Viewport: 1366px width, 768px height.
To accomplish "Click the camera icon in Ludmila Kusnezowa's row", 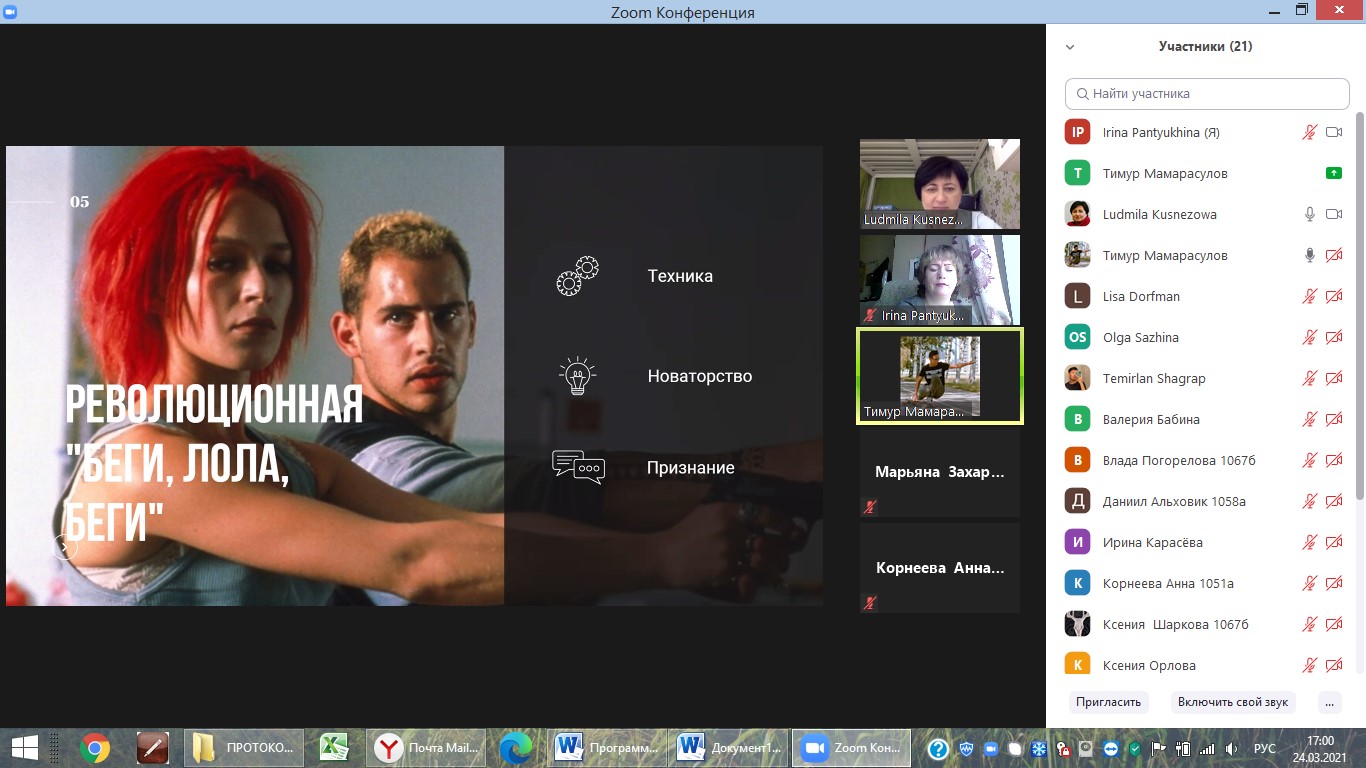I will (1333, 214).
